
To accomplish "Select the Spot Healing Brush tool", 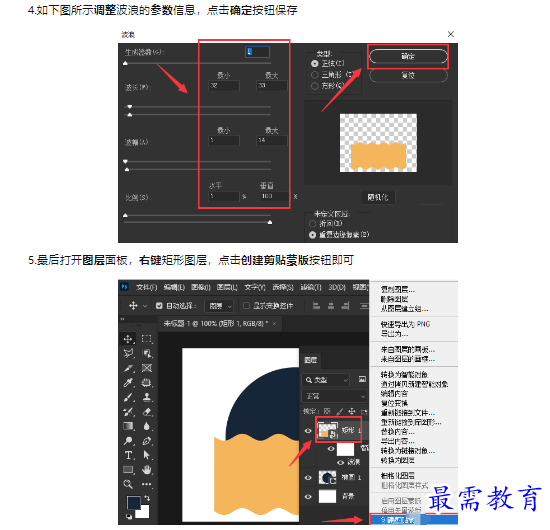I will click(147, 382).
